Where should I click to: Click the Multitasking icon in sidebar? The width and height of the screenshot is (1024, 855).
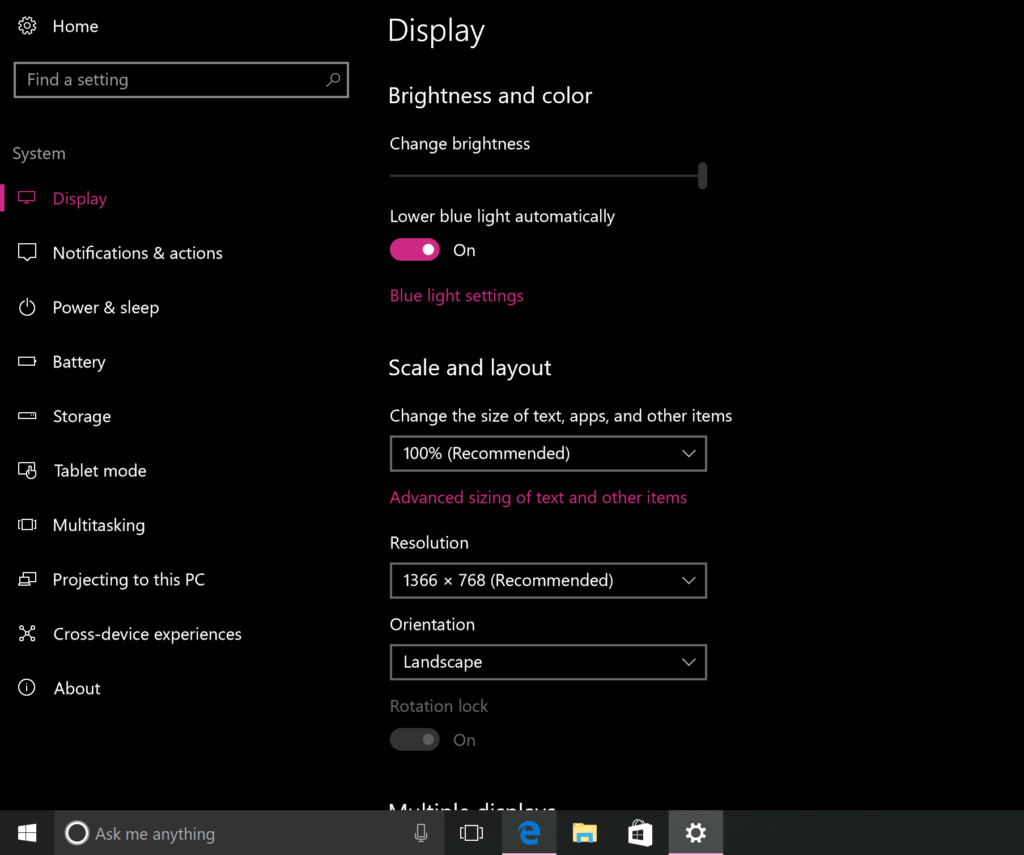pos(27,524)
